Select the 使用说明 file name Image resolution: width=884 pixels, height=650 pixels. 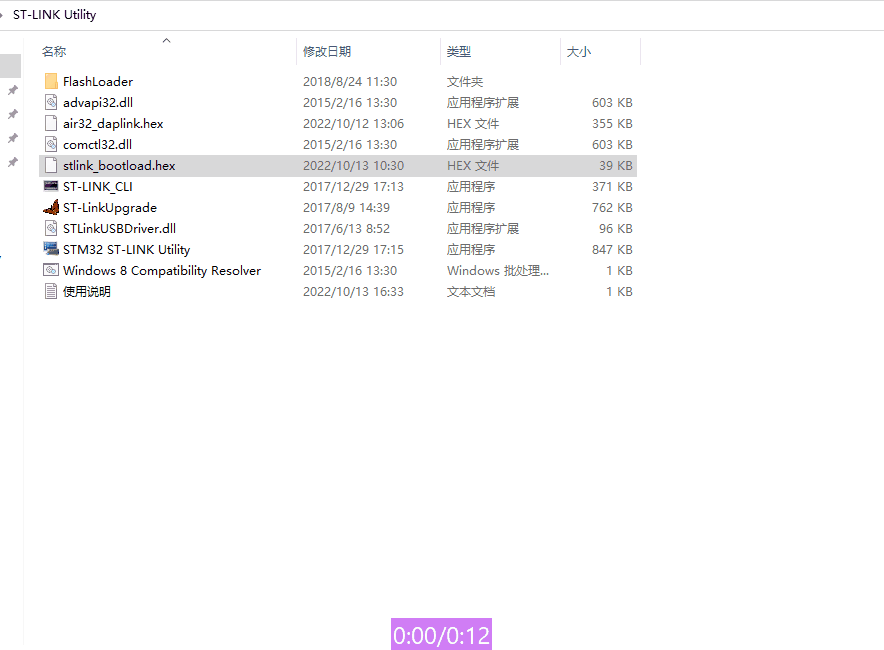tap(87, 291)
